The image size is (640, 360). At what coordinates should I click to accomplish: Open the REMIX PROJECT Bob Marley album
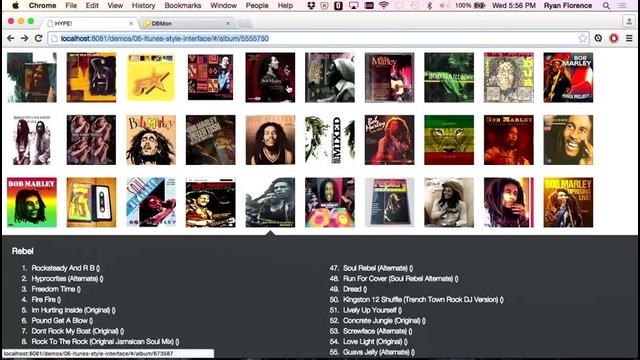[568, 77]
